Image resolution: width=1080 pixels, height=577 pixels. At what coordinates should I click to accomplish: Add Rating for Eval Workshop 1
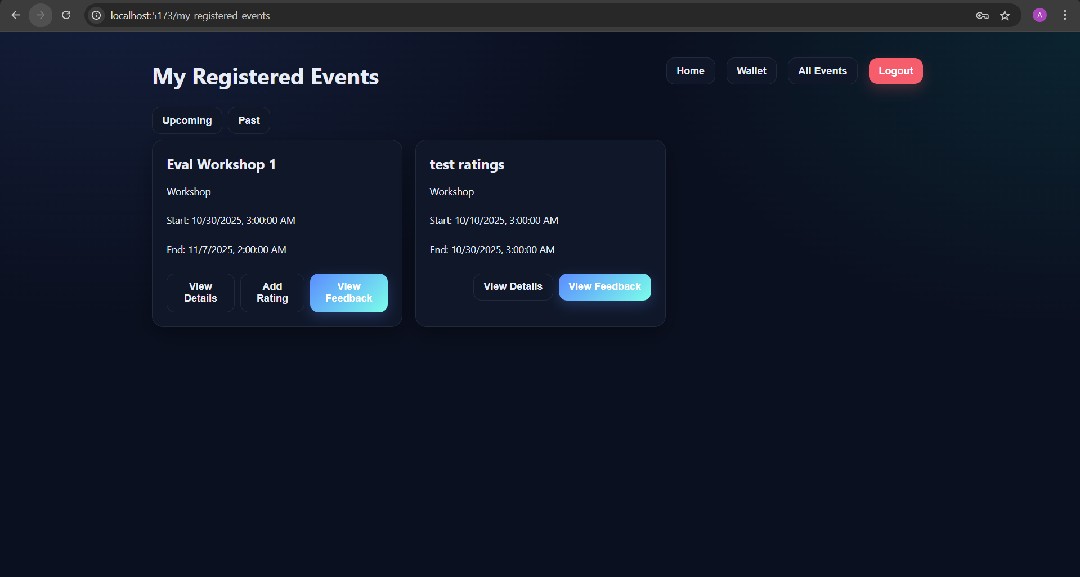tap(272, 292)
